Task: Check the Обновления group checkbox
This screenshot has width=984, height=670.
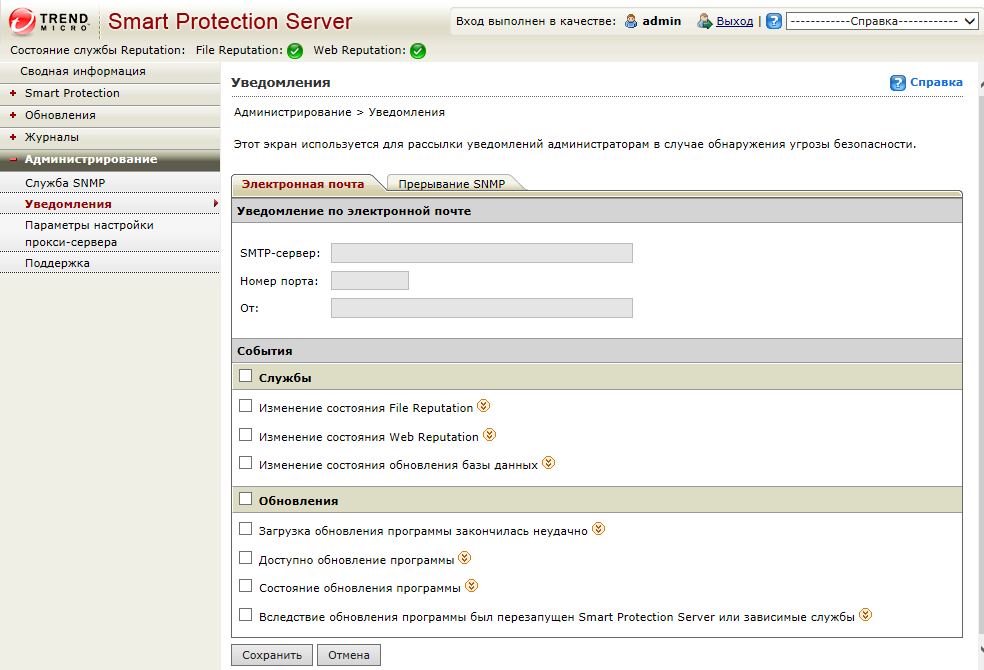Action: pos(246,499)
